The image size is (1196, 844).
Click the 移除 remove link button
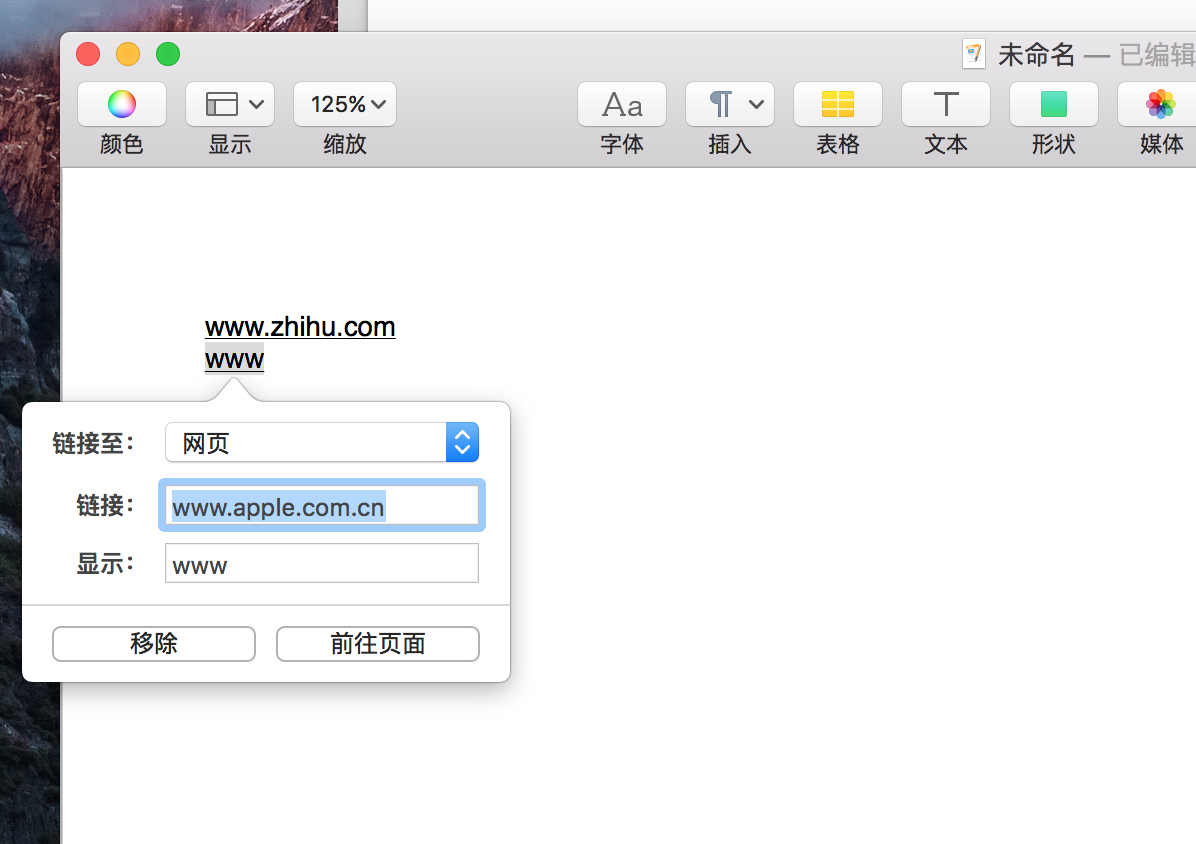pos(154,644)
